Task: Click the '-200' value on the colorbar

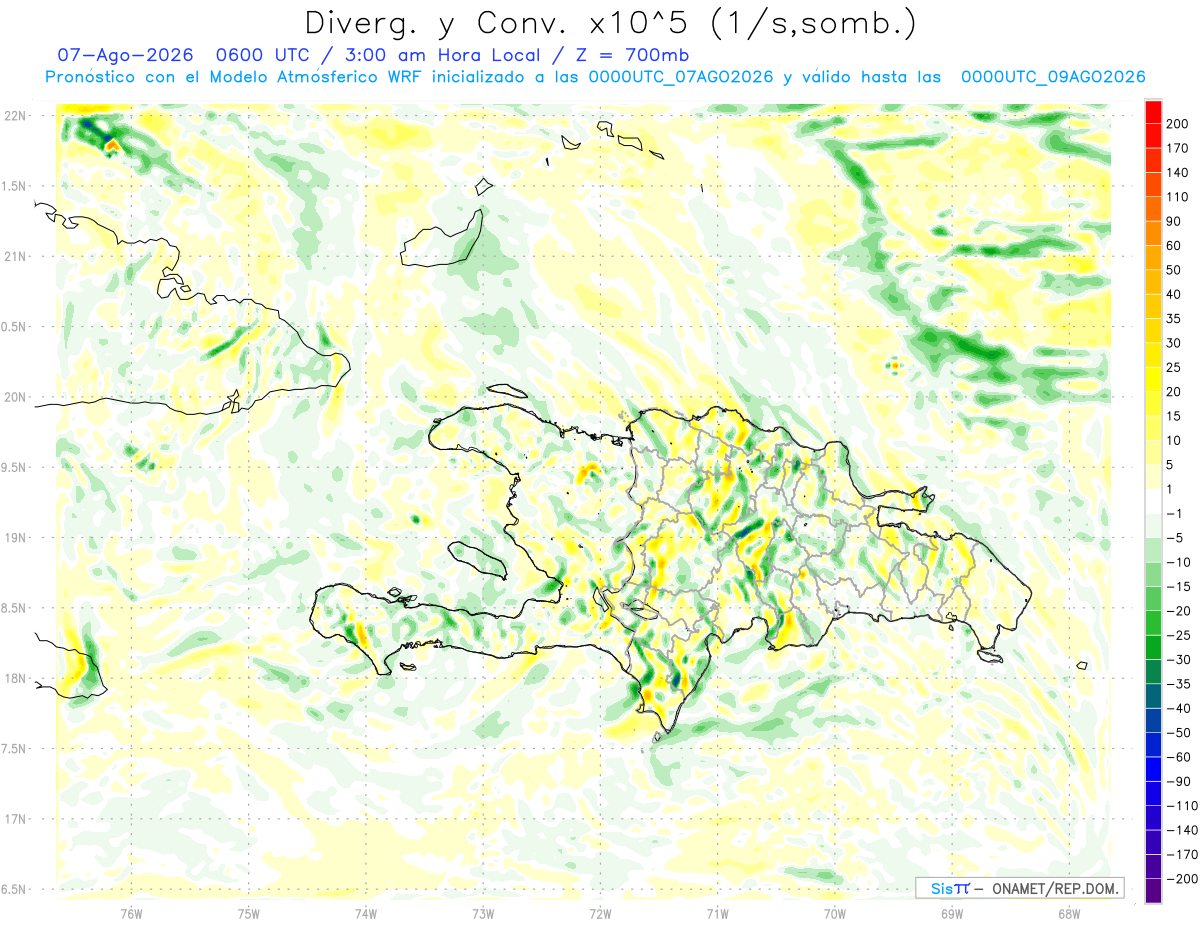Action: point(1182,878)
